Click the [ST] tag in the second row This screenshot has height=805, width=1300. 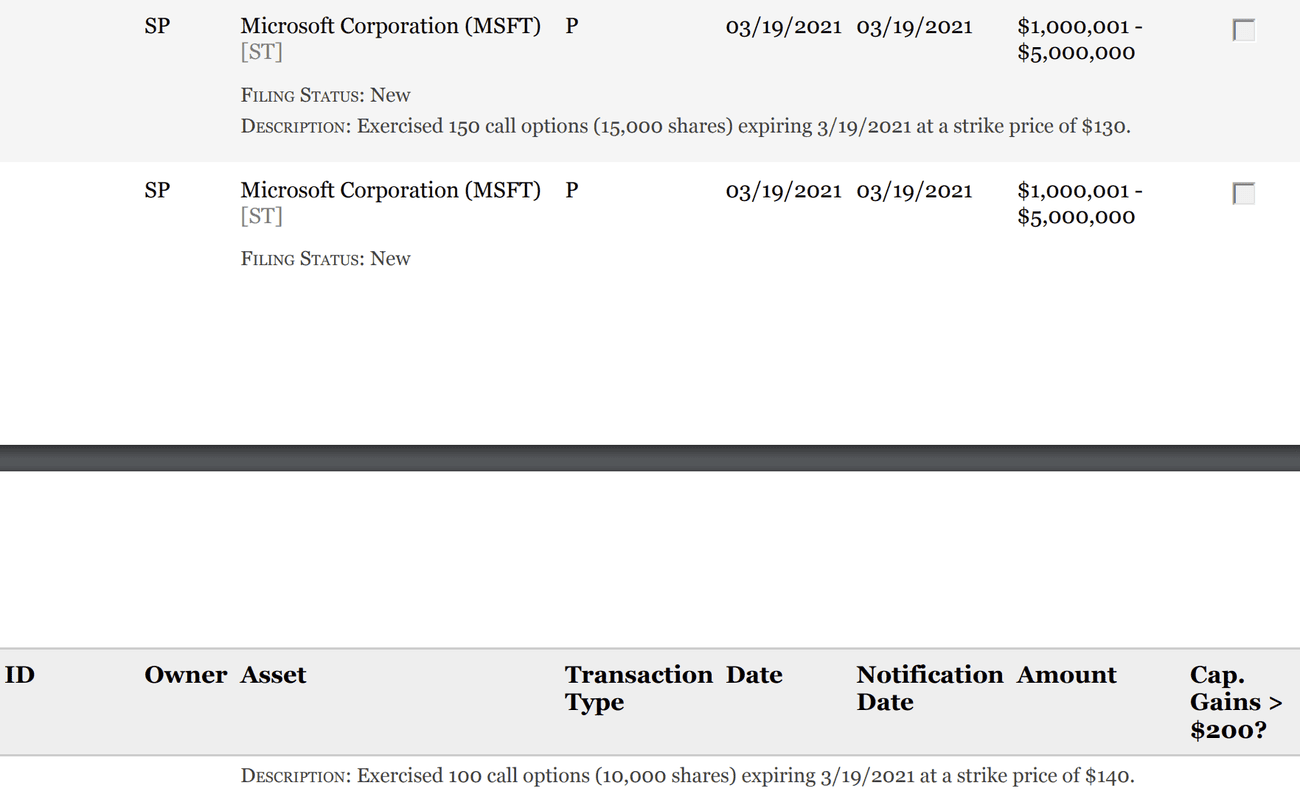pyautogui.click(x=261, y=216)
